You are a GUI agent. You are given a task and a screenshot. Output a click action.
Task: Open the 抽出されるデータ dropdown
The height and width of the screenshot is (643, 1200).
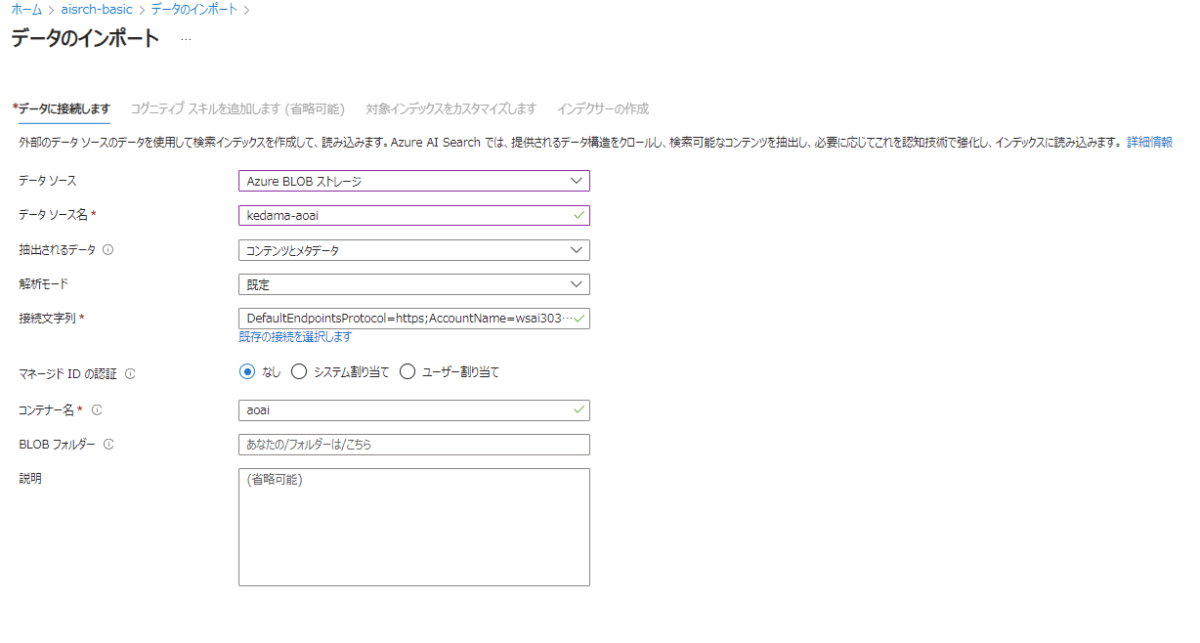[x=414, y=250]
